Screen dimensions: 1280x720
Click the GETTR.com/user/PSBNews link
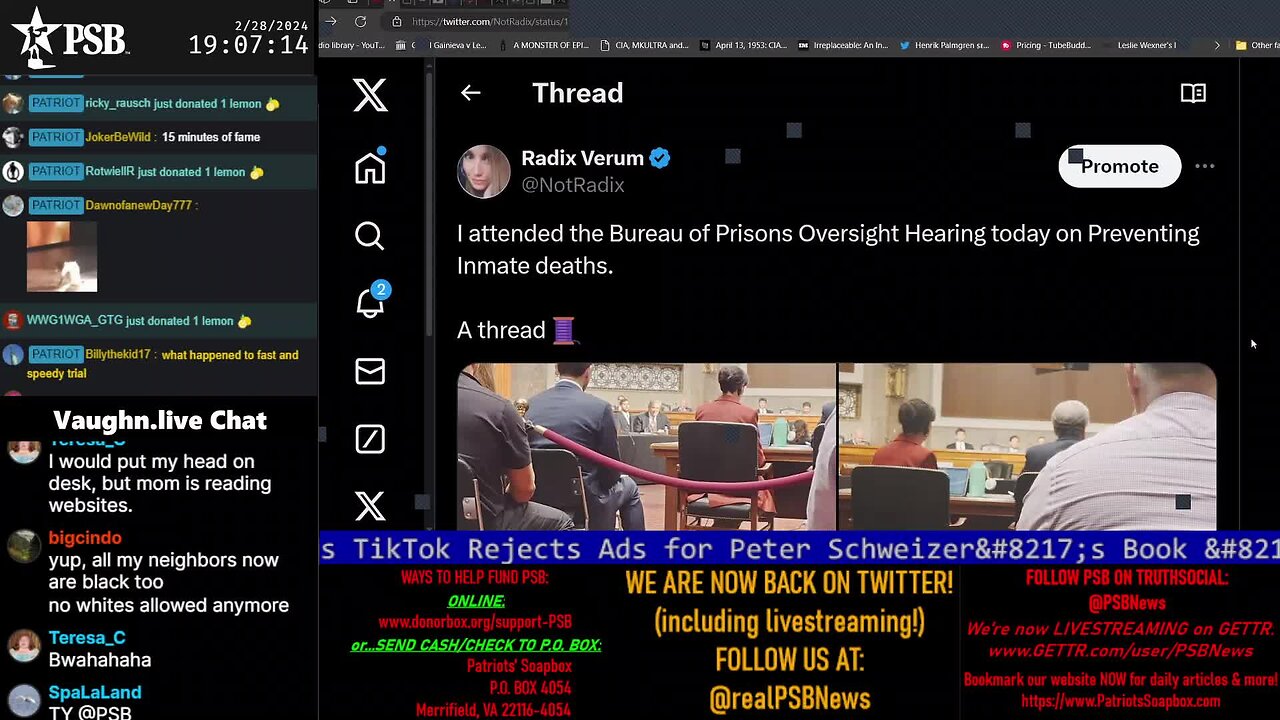[1121, 651]
